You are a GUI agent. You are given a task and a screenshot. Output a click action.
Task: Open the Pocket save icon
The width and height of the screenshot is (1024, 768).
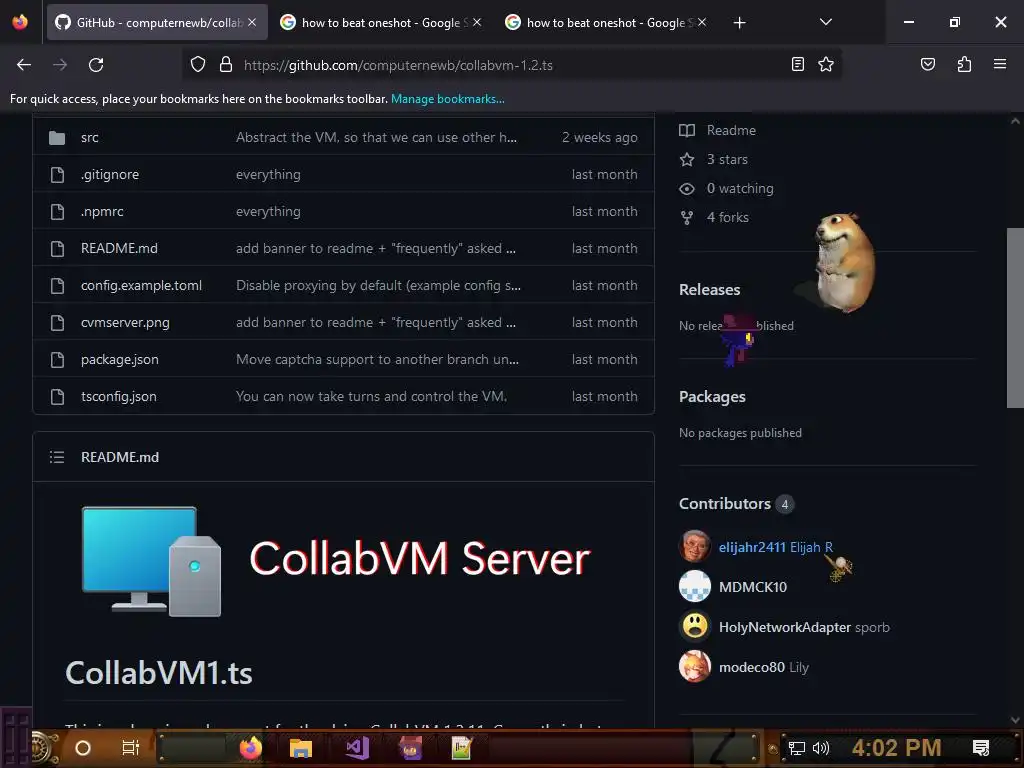(x=927, y=64)
